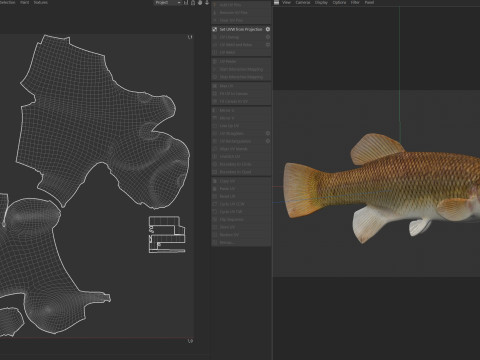The image size is (480, 360).
Task: Click the Max UV icon
Action: (x=215, y=86)
